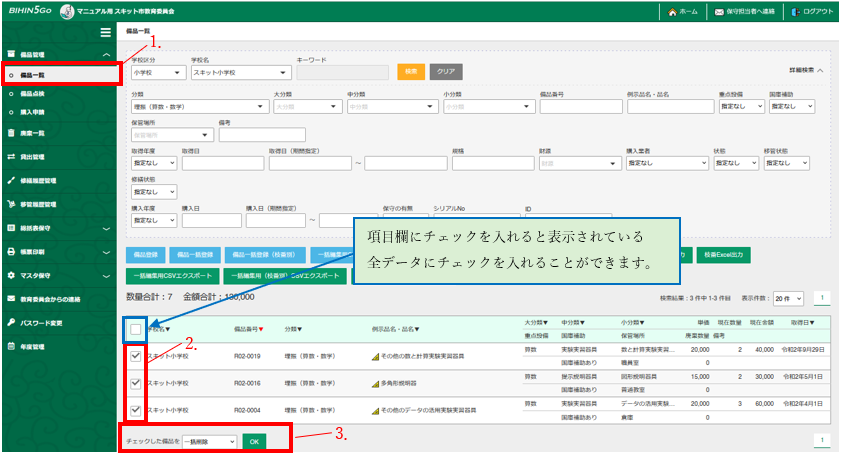Click the 修繕履歴管理 wrench icon in sidebar
This screenshot has width=842, height=457.
11,181
